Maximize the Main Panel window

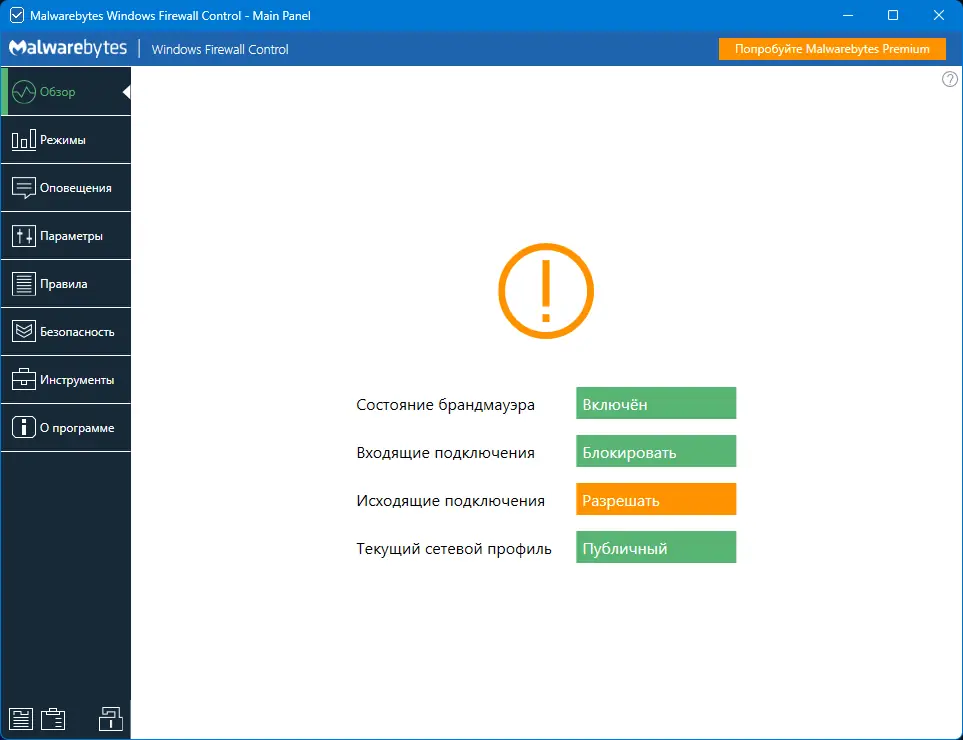point(893,15)
